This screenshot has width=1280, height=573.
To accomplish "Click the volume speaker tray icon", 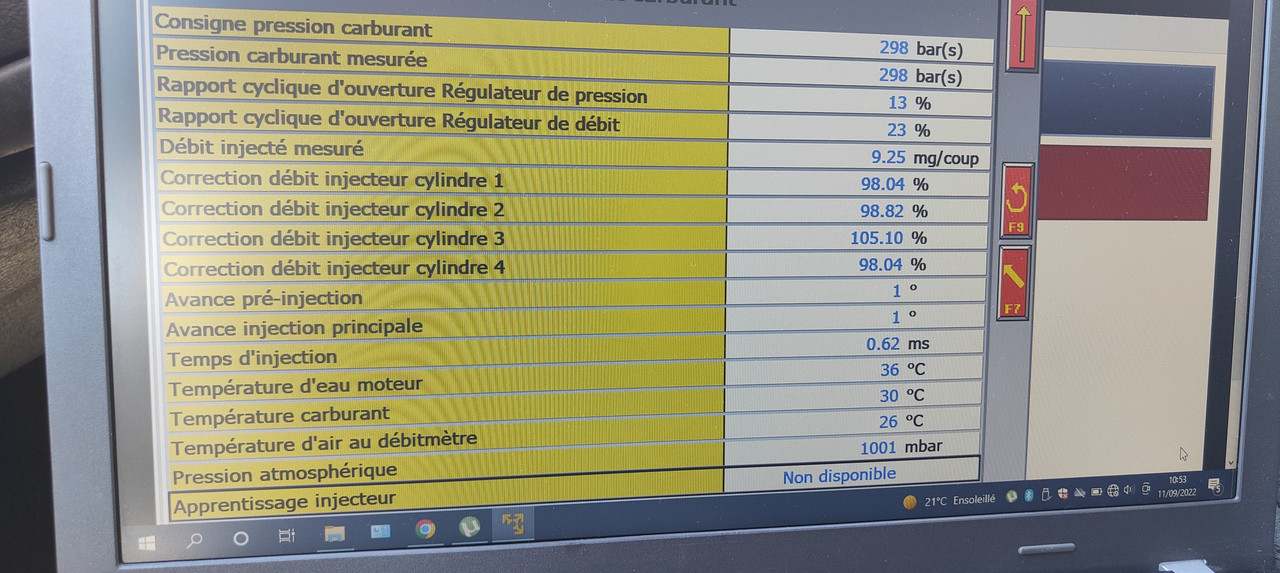I will [1129, 490].
